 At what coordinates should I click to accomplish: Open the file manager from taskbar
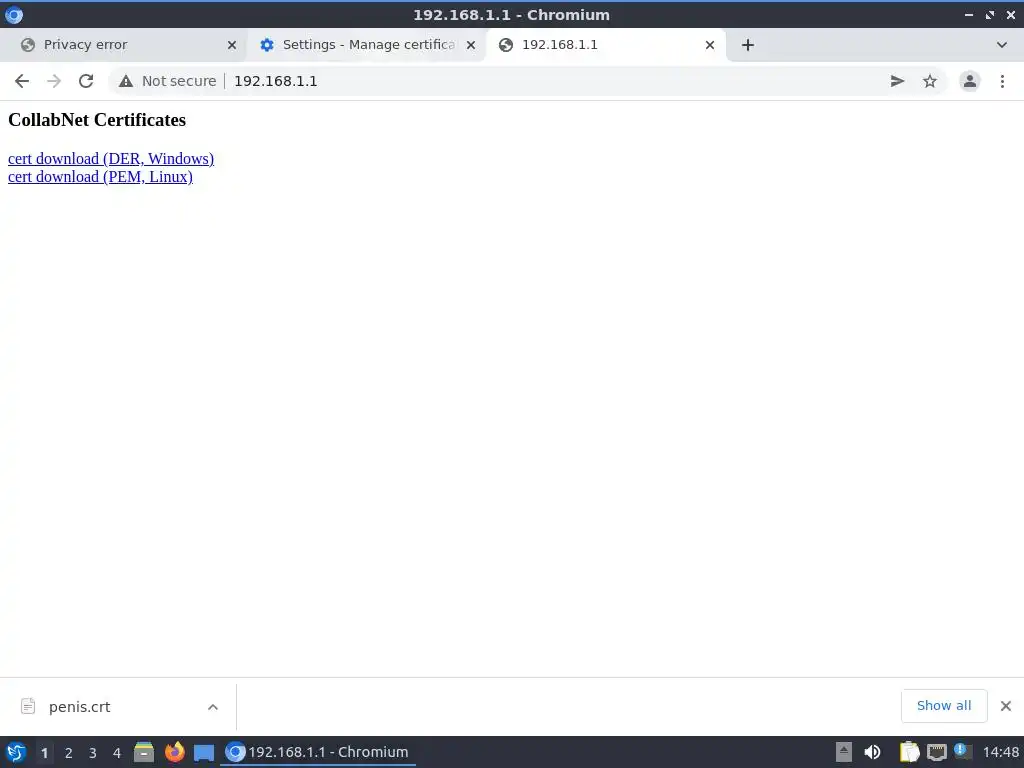pos(144,752)
